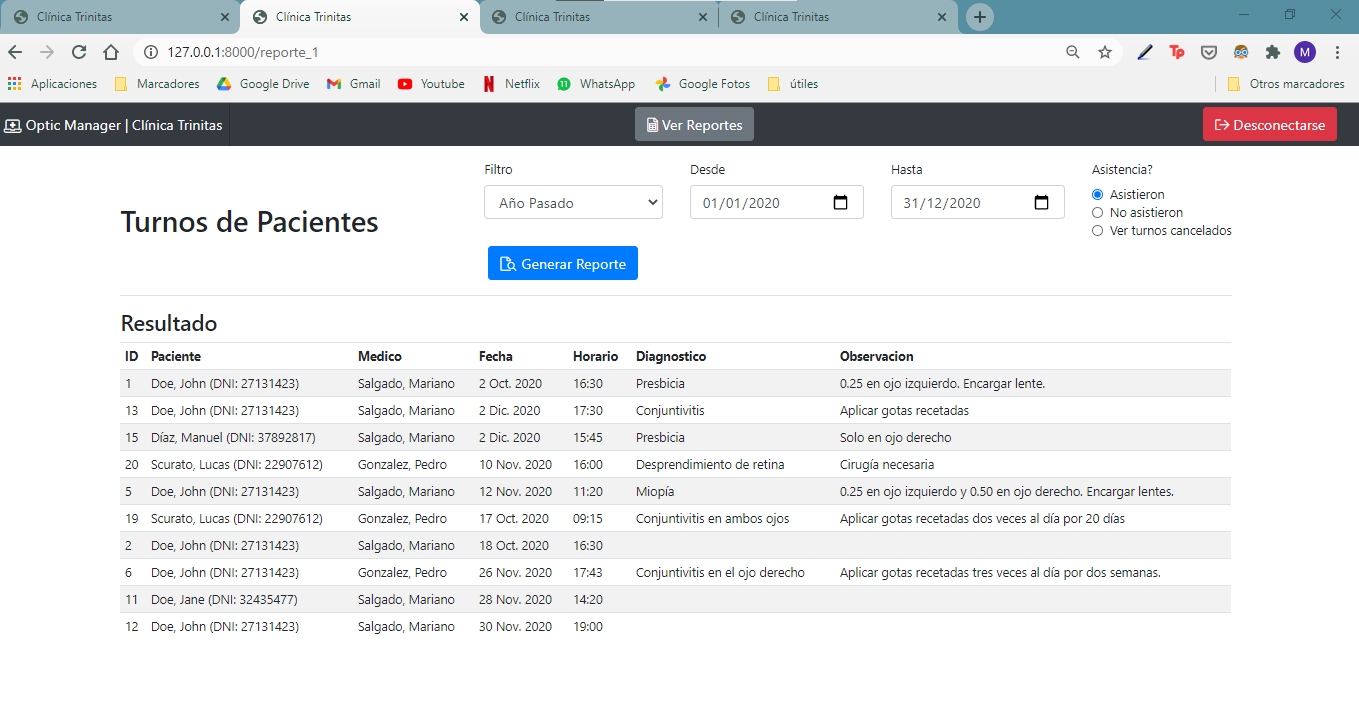This screenshot has height=728, width=1359.
Task: Bookmark this page with the star icon
Action: pyautogui.click(x=1104, y=52)
